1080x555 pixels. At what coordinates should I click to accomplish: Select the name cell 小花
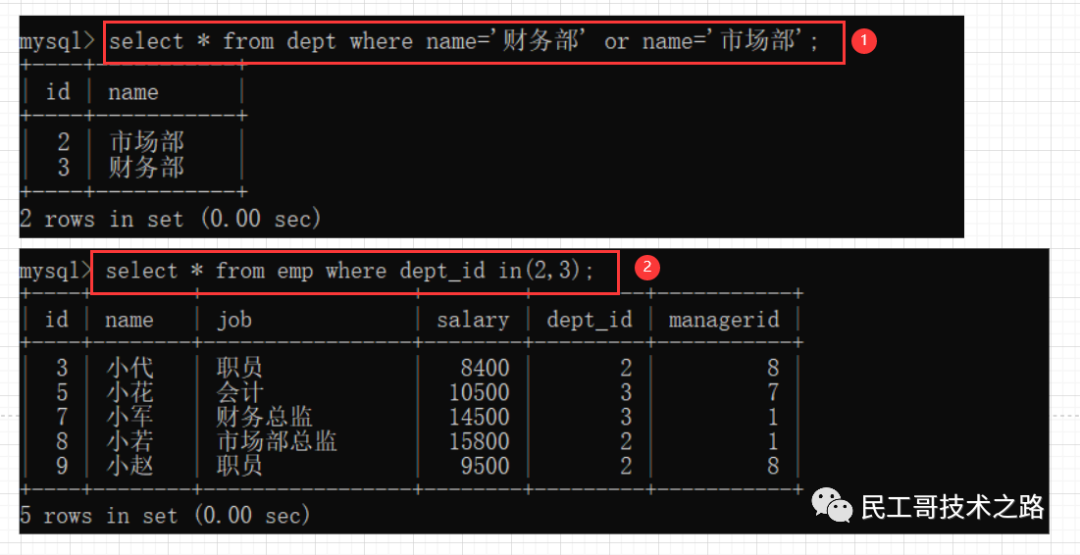pyautogui.click(x=129, y=392)
